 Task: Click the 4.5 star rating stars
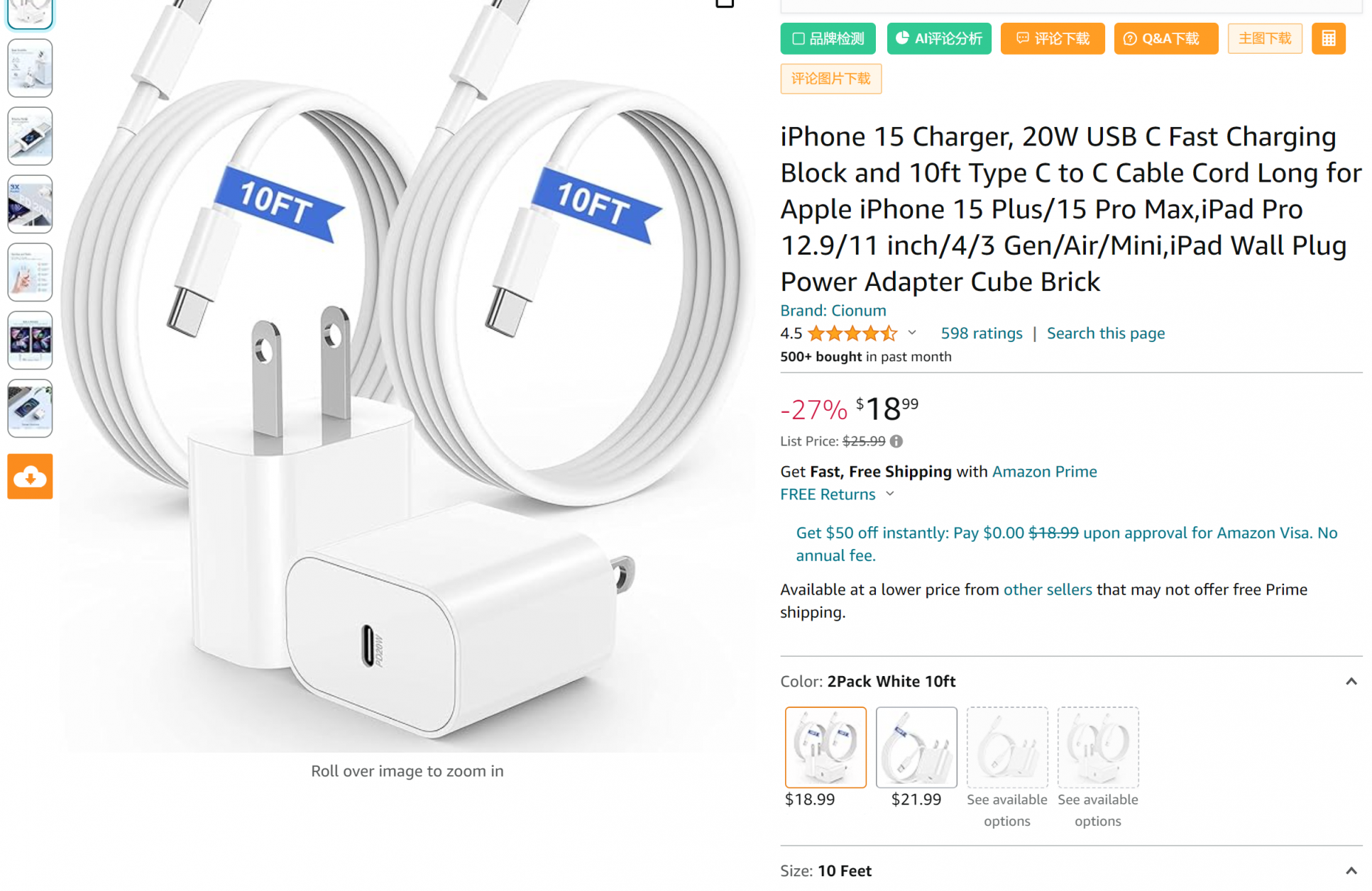[852, 333]
